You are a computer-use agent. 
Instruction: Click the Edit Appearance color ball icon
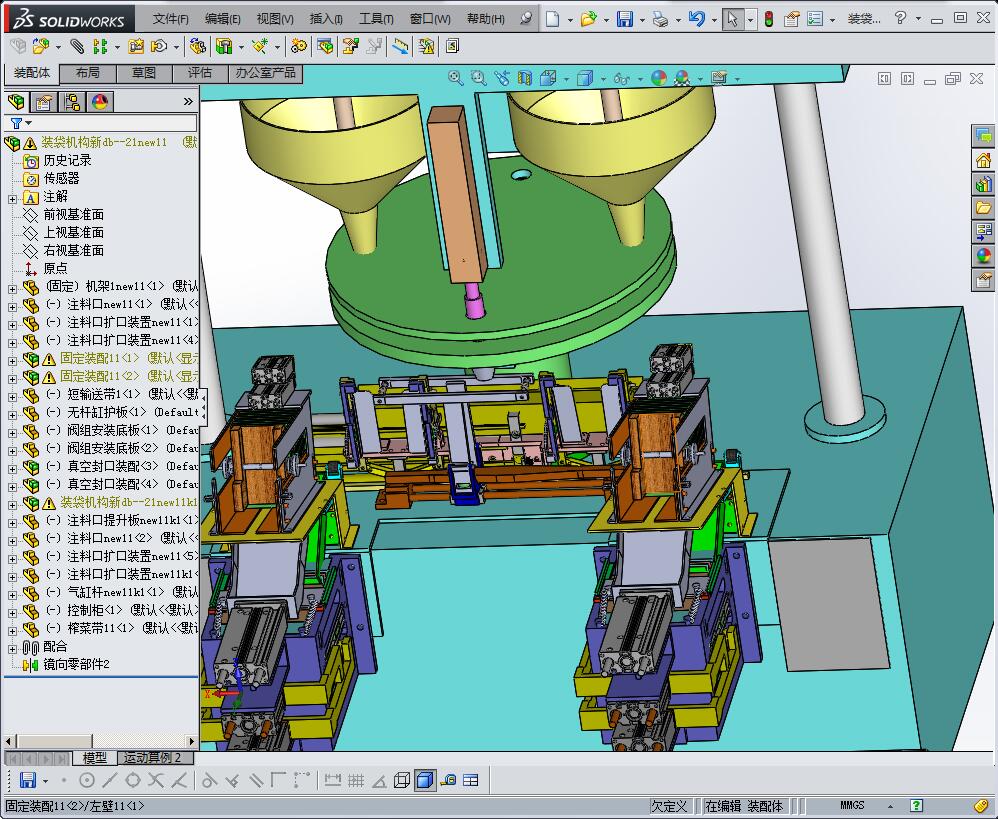coord(659,78)
